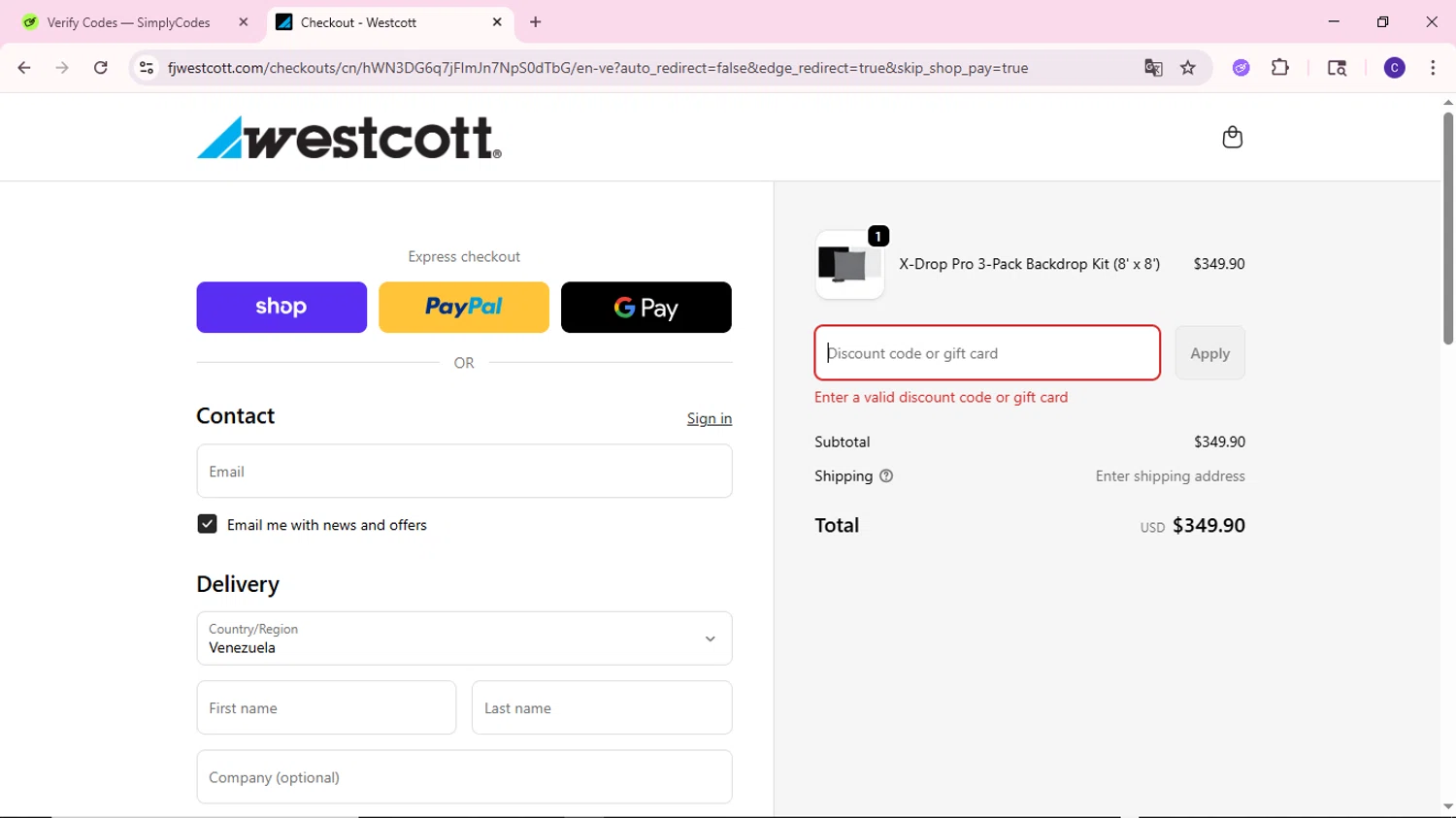Viewport: 1456px width, 818px height.
Task: Choose PayPal express checkout
Action: pos(464,308)
